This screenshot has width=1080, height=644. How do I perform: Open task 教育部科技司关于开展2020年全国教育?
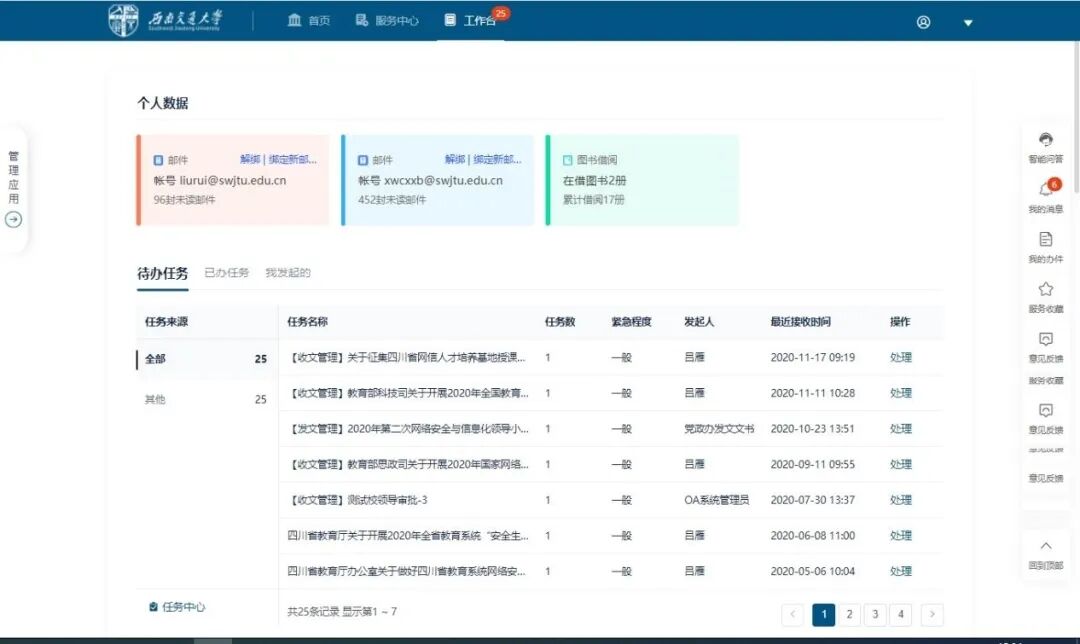[408, 393]
